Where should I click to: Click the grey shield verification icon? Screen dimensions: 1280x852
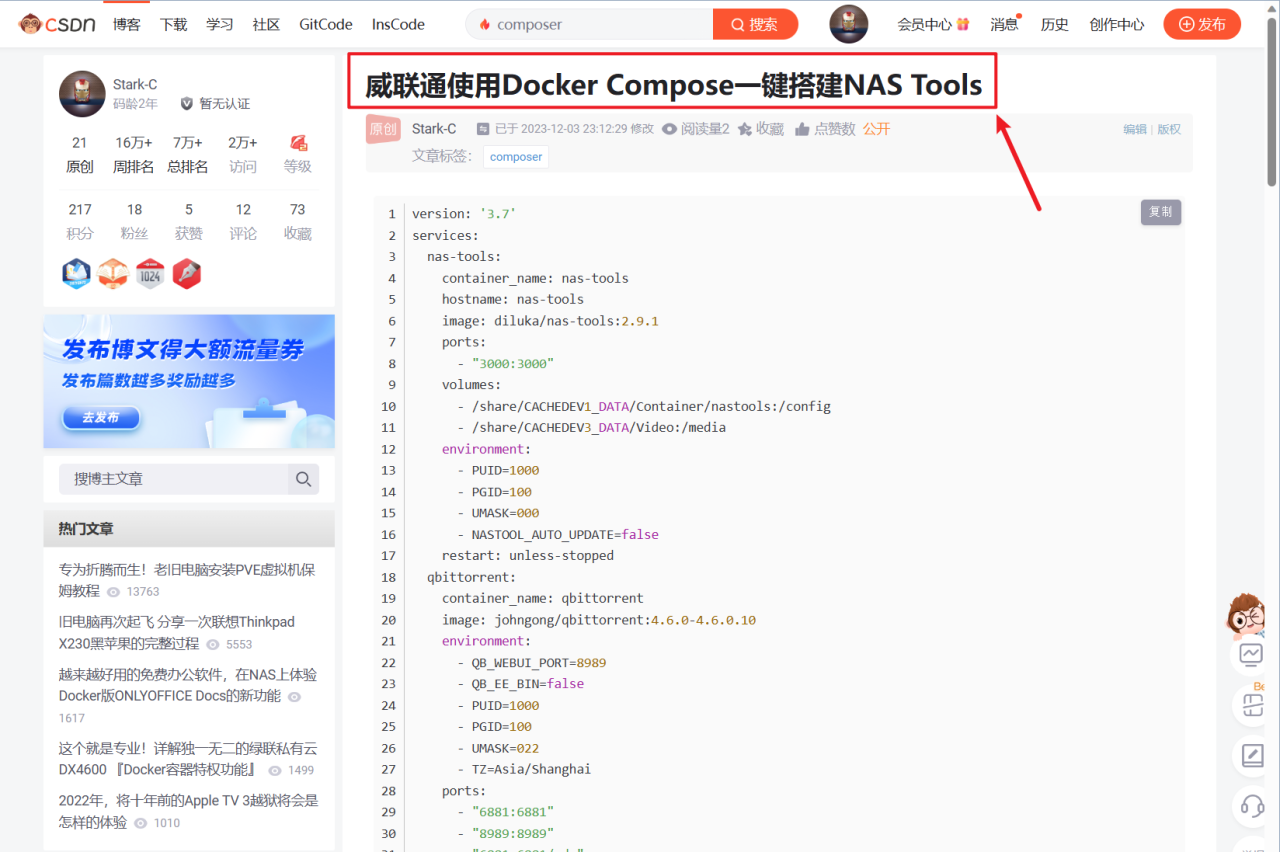click(x=186, y=103)
